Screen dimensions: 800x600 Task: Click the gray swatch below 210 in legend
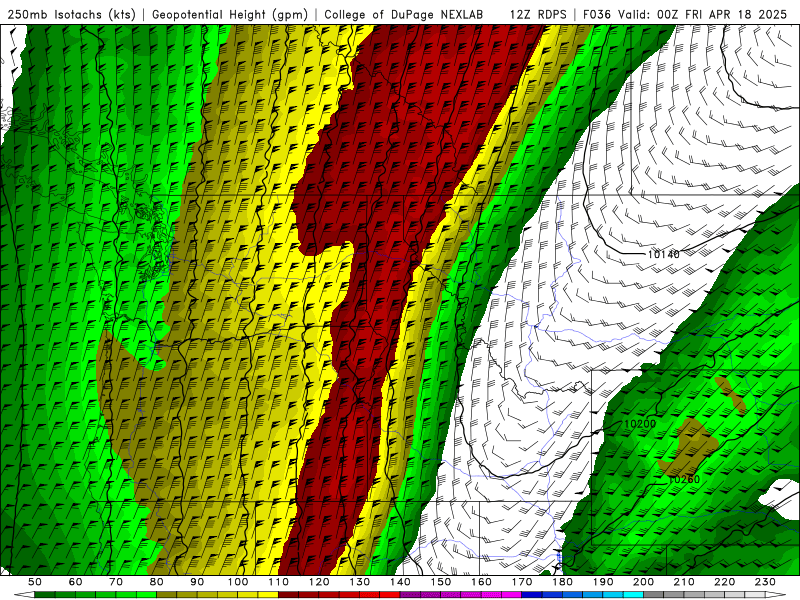pyautogui.click(x=694, y=595)
